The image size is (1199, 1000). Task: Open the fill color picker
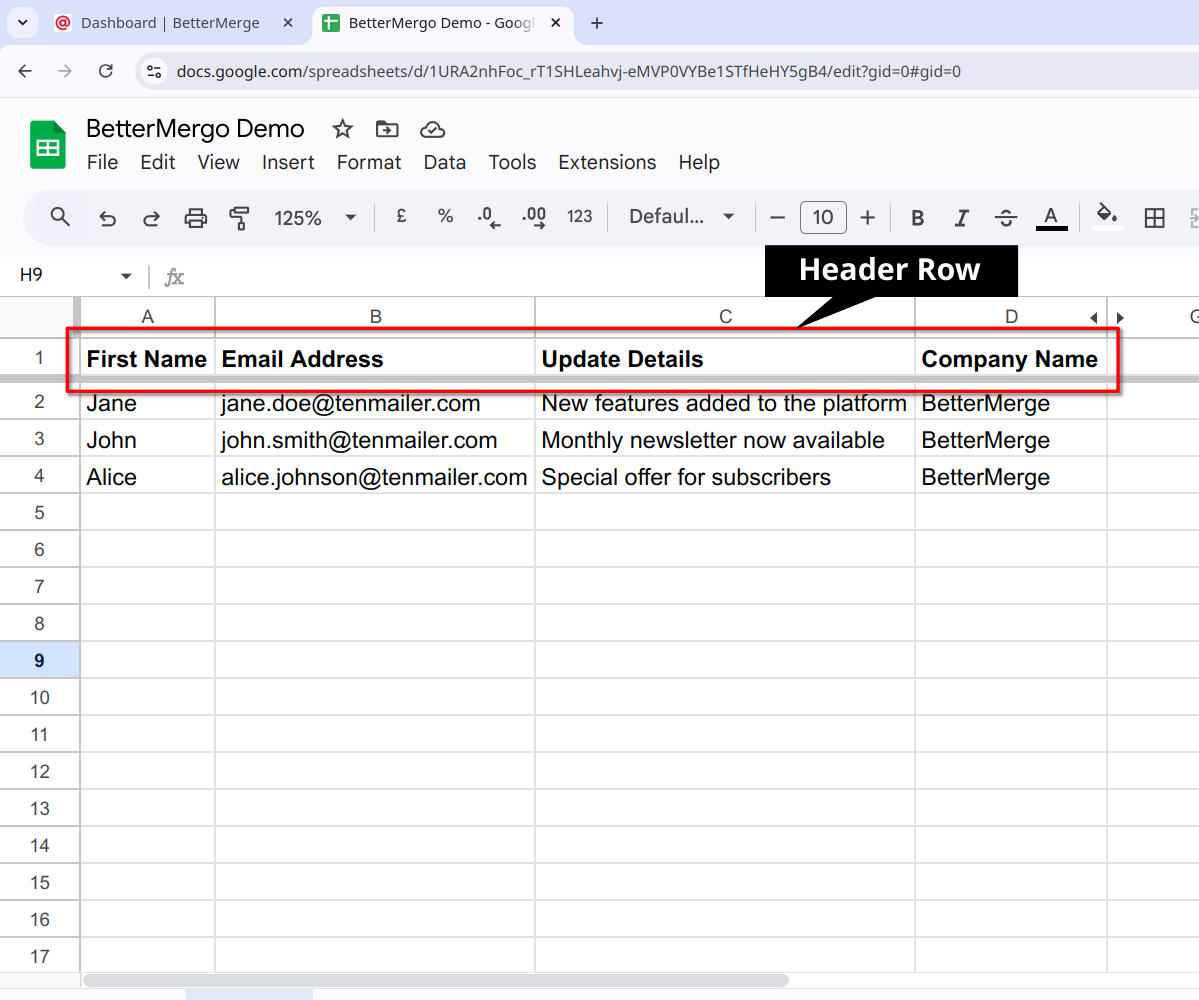pos(1106,216)
